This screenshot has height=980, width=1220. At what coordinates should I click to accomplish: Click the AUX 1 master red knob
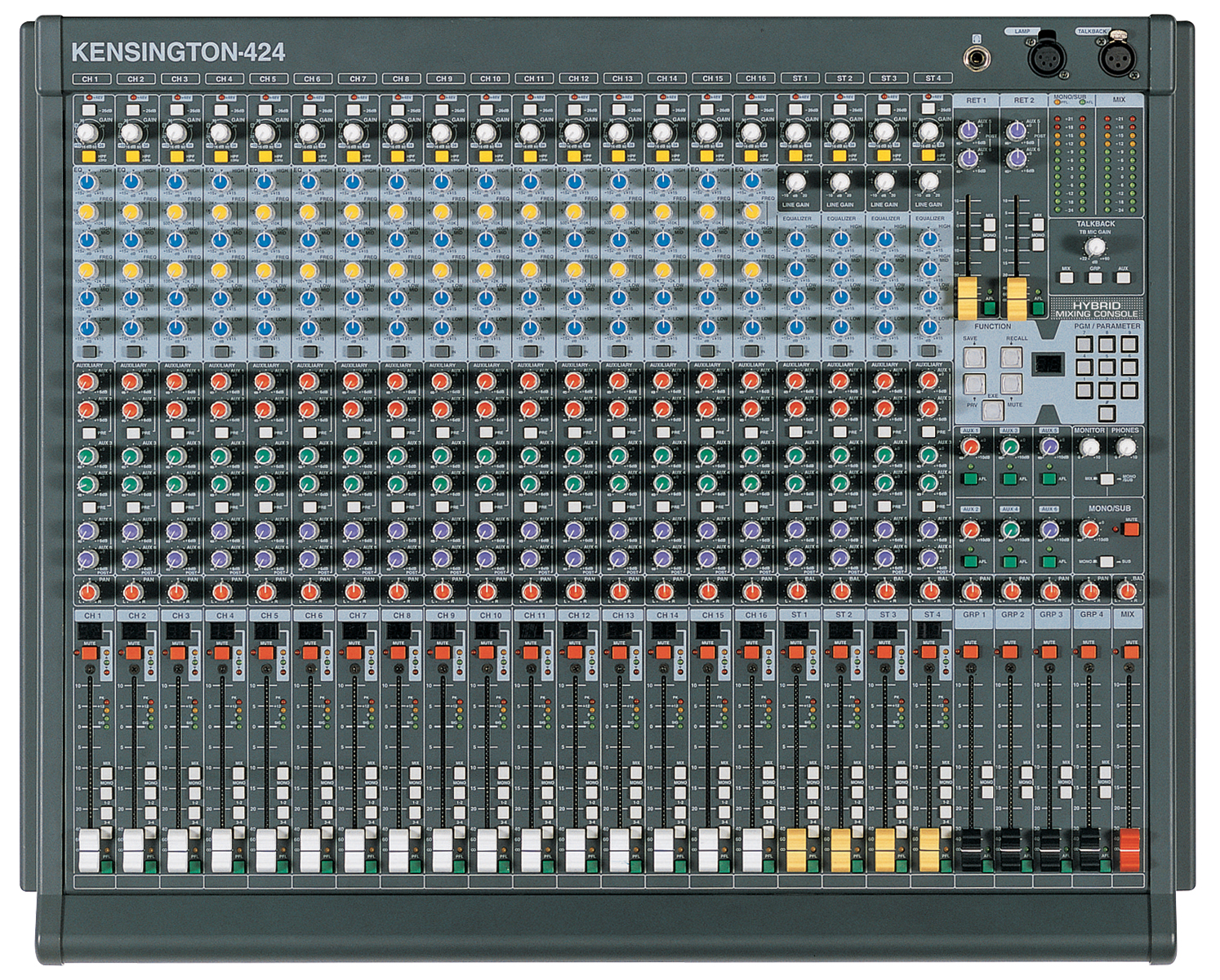(x=970, y=447)
